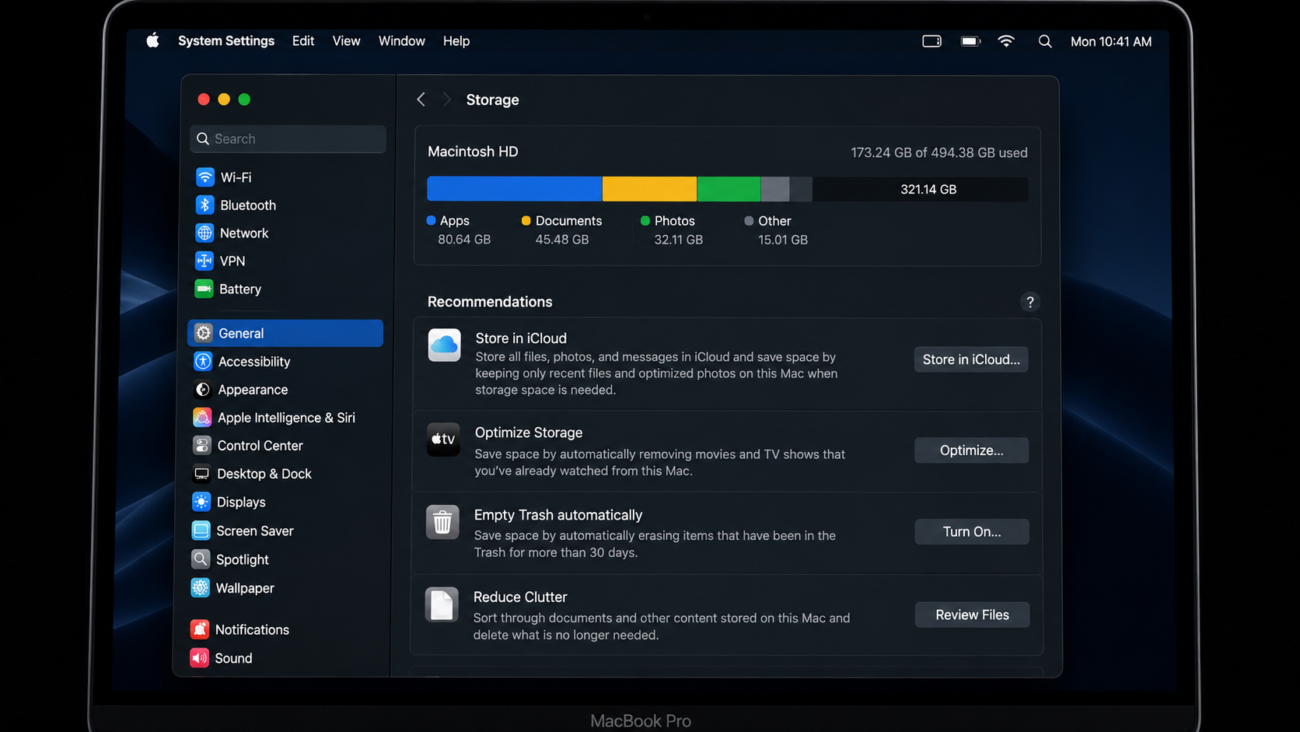Click the green Photos storage segment
The height and width of the screenshot is (732, 1300).
click(x=728, y=189)
